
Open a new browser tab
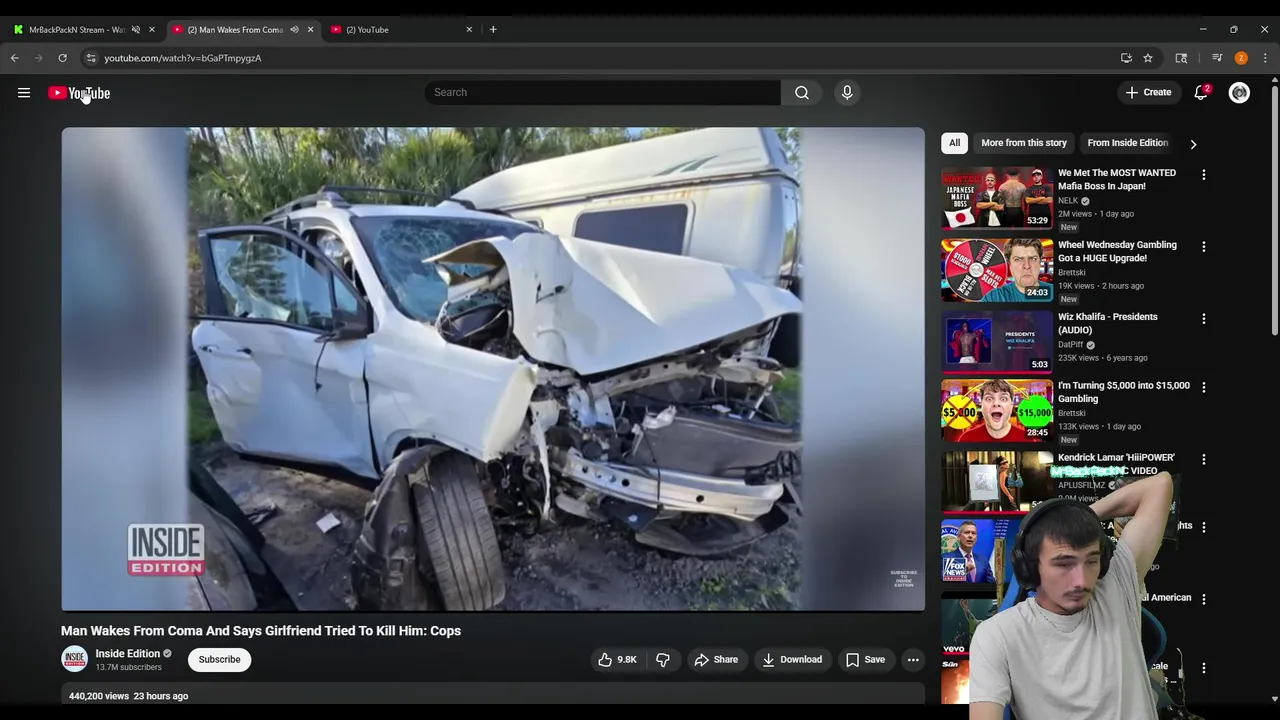pos(493,30)
